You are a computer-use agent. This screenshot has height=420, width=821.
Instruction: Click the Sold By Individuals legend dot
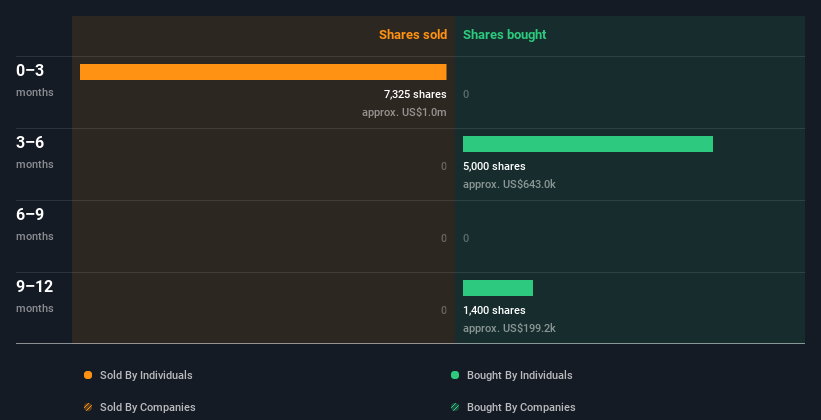[x=88, y=375]
